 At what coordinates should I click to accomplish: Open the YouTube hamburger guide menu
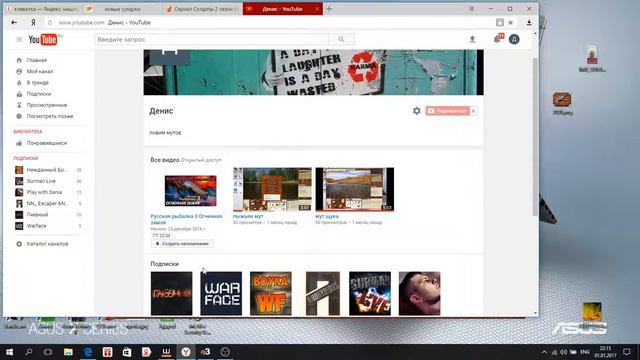(19, 40)
